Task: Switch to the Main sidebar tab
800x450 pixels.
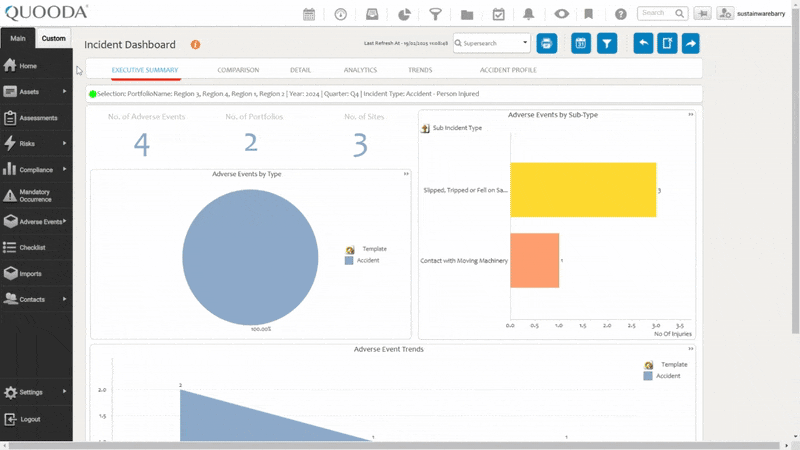Action: tap(18, 38)
